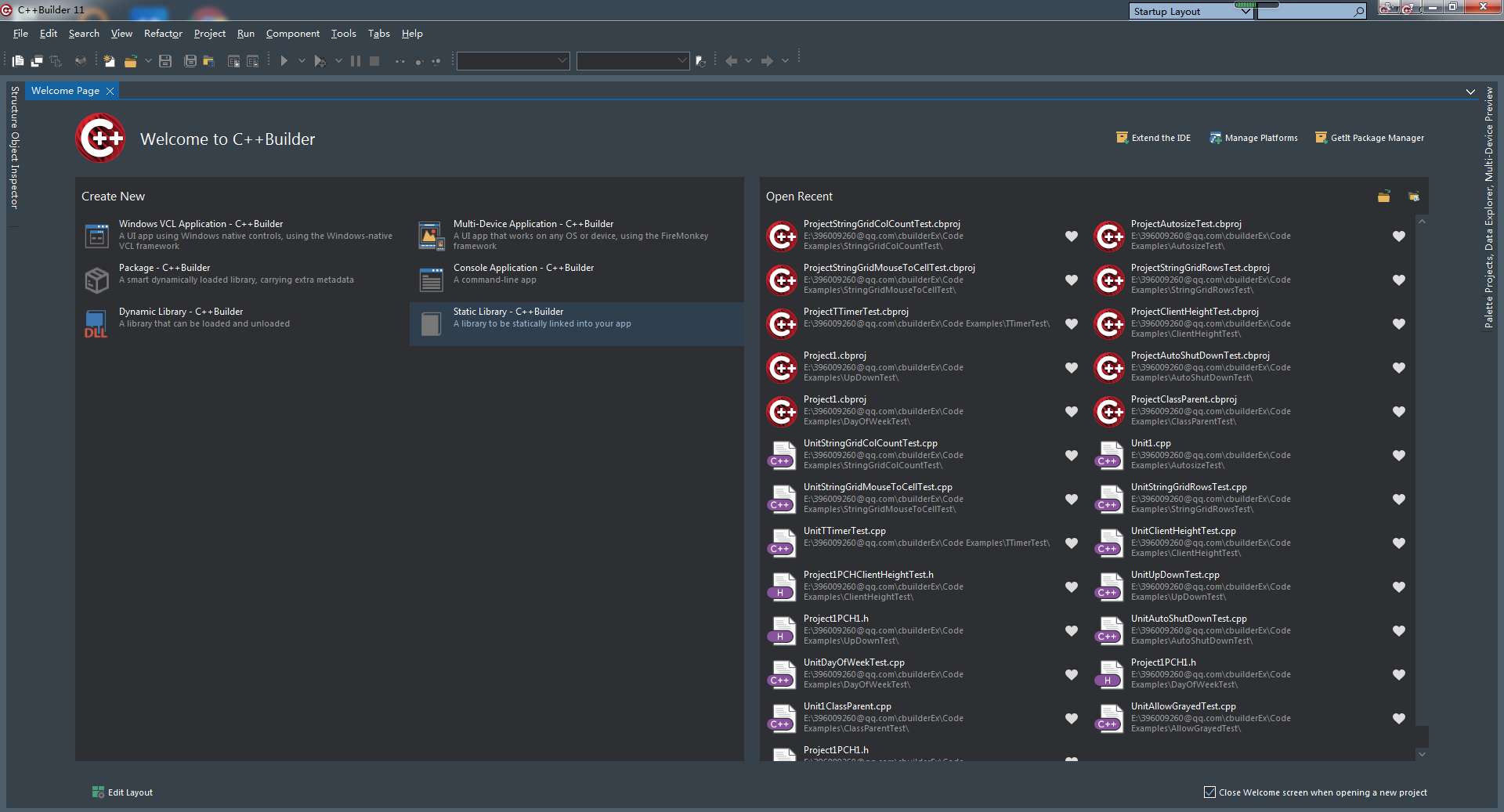Click the Back navigation arrow icon
The width and height of the screenshot is (1504, 812).
(731, 61)
